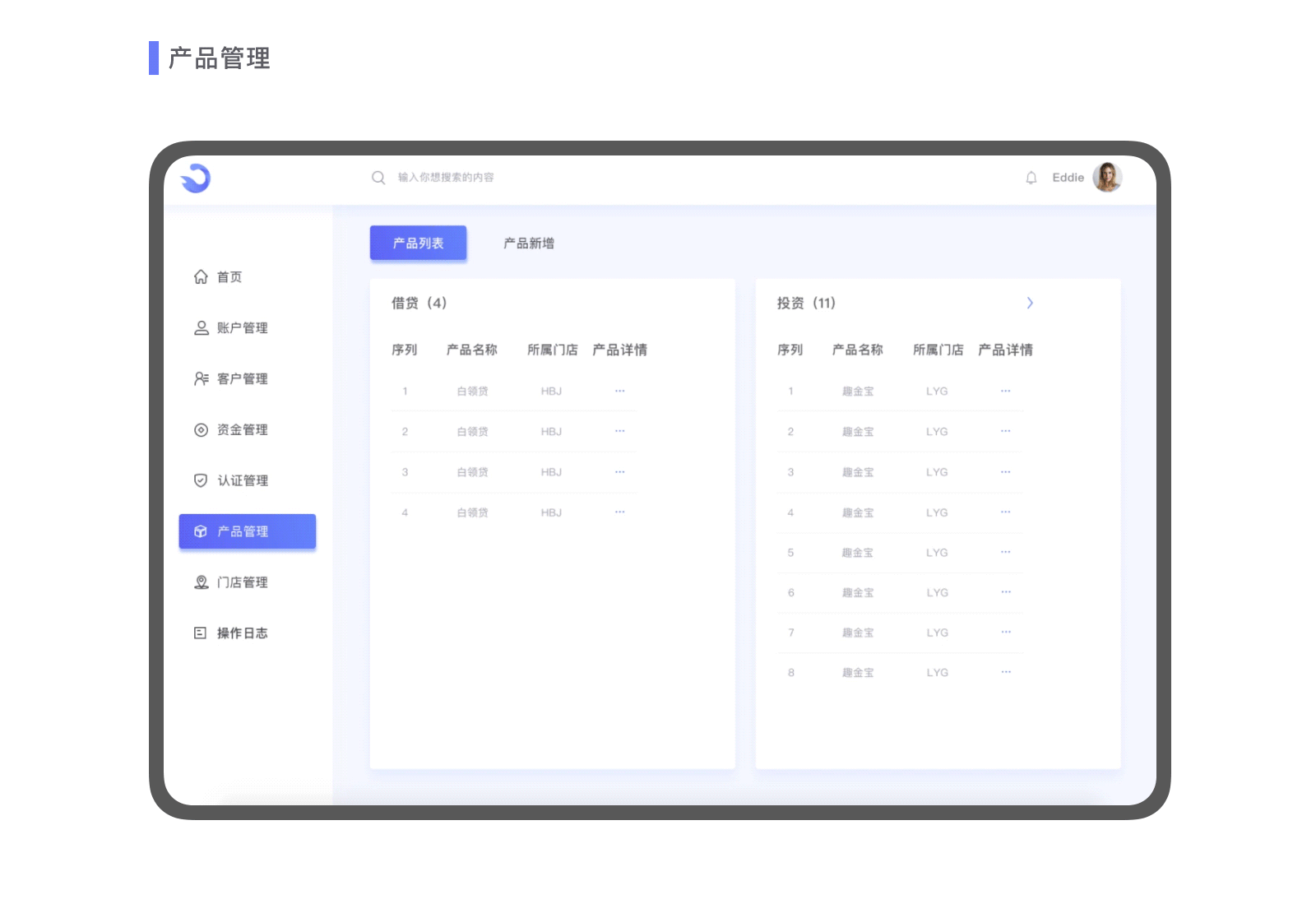The height and width of the screenshot is (904, 1316).
Task: Click the app logo in top left corner
Action: pyautogui.click(x=196, y=178)
